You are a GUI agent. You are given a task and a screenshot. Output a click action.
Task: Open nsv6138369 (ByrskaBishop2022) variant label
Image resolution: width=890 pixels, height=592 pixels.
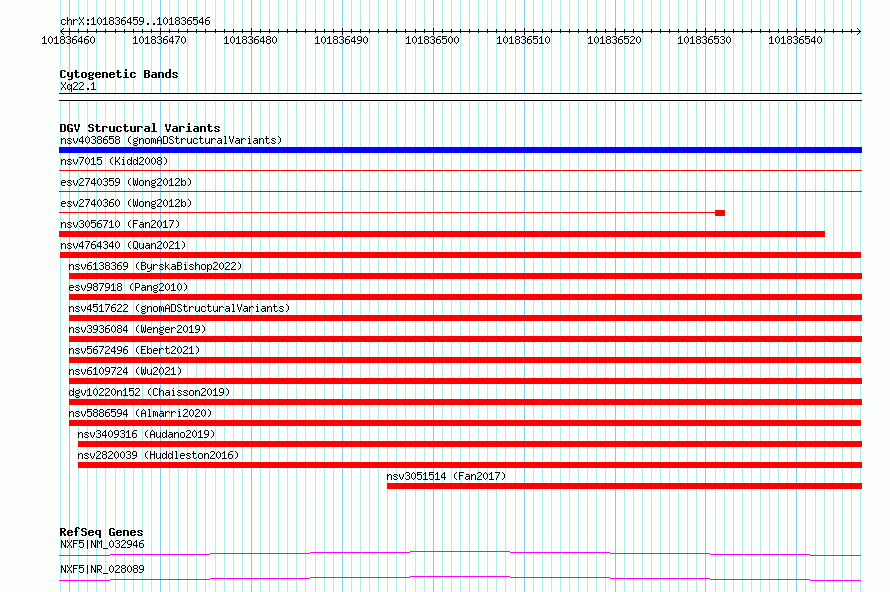point(155,266)
